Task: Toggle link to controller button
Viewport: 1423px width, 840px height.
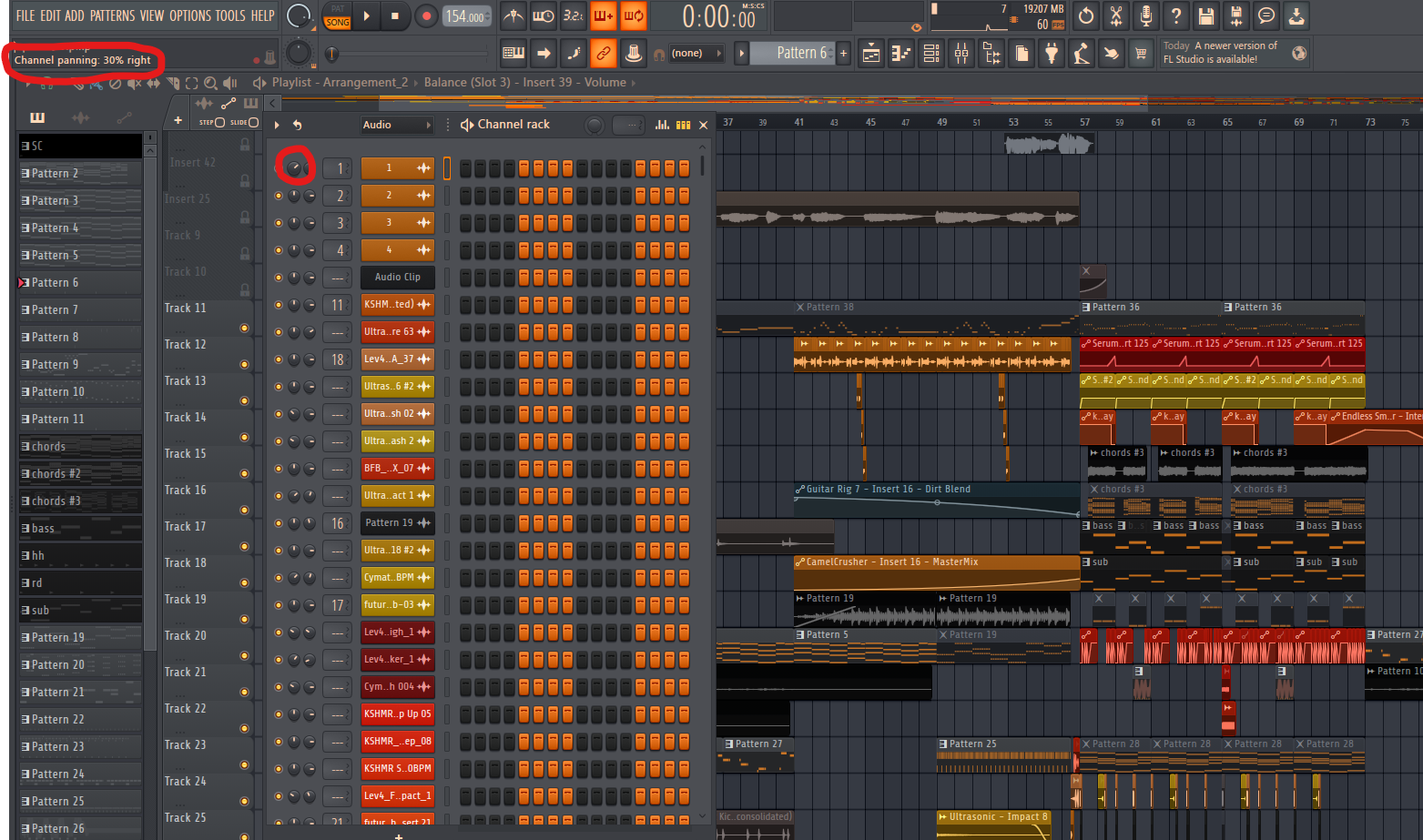Action: click(x=604, y=54)
